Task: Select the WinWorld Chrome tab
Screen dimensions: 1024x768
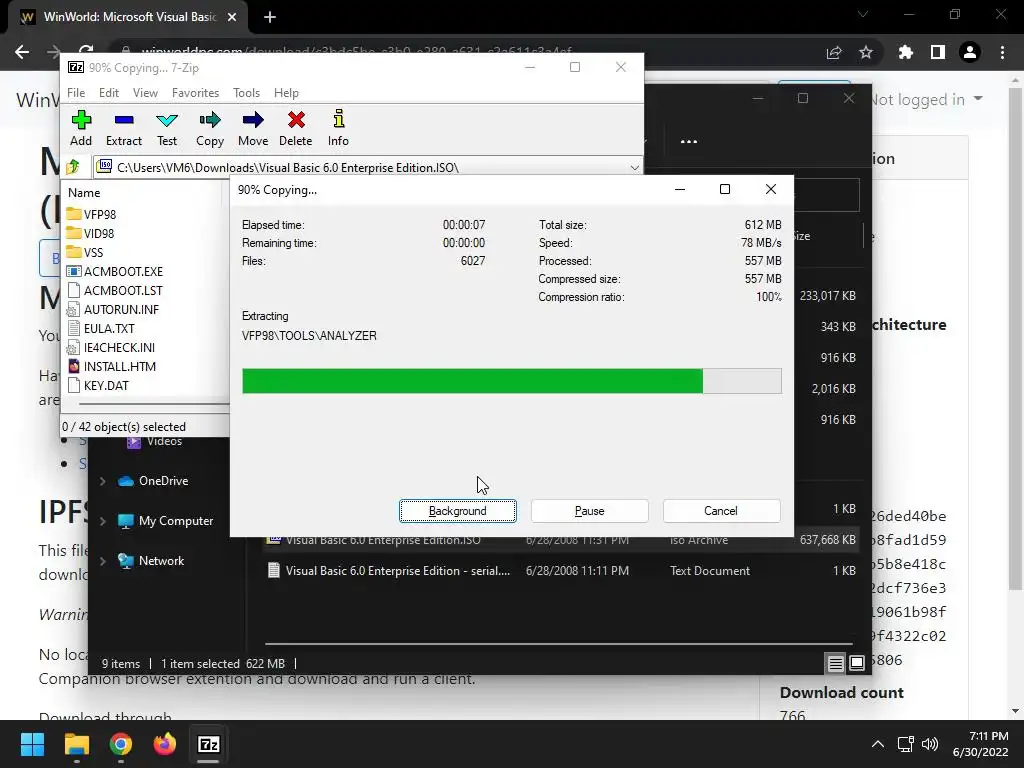Action: click(127, 17)
